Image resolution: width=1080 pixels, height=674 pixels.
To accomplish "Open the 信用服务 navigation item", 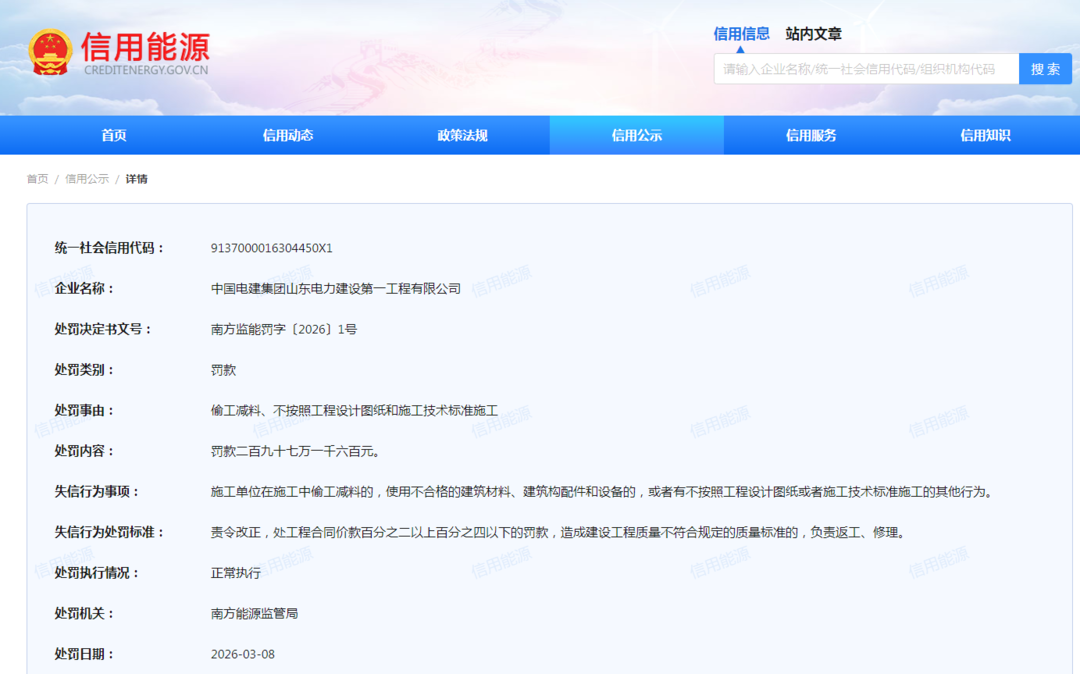I will [x=811, y=136].
